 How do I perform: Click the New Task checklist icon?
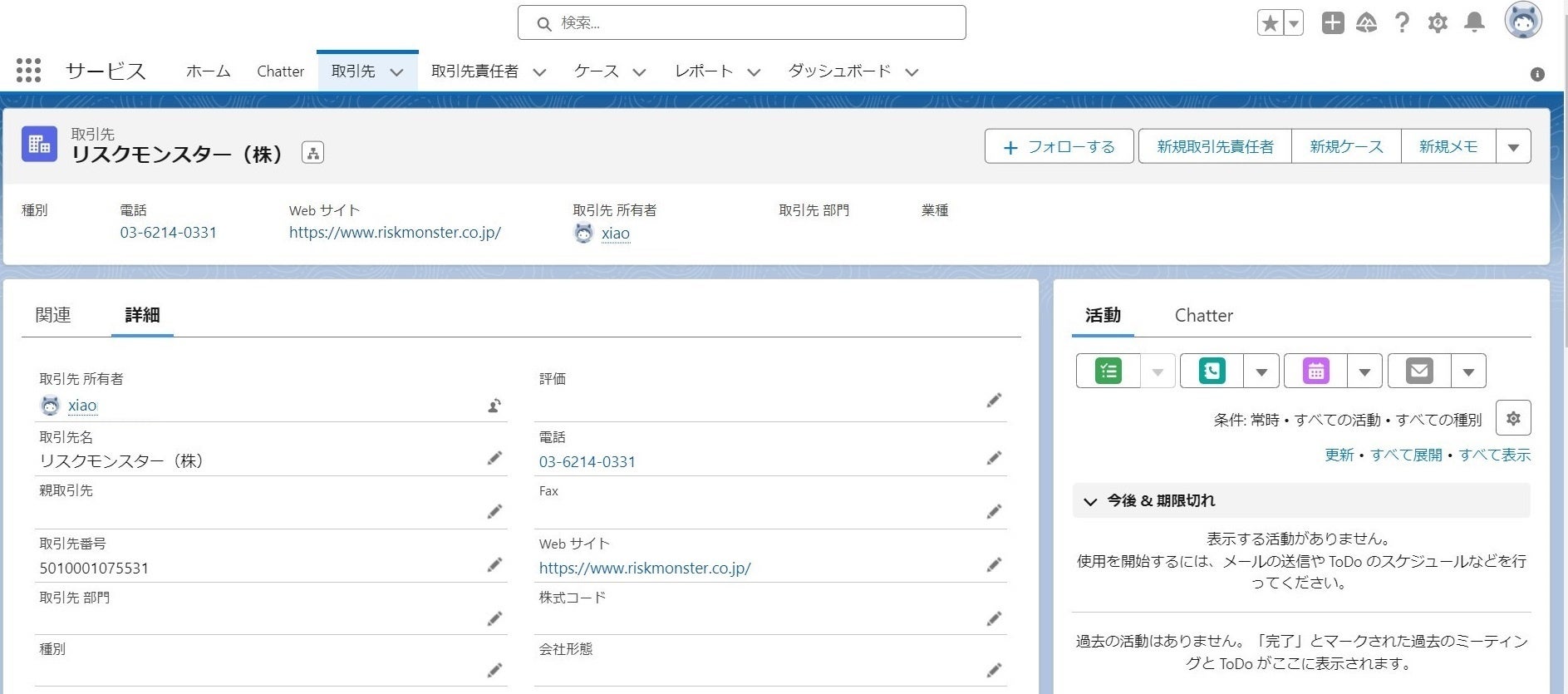1108,371
